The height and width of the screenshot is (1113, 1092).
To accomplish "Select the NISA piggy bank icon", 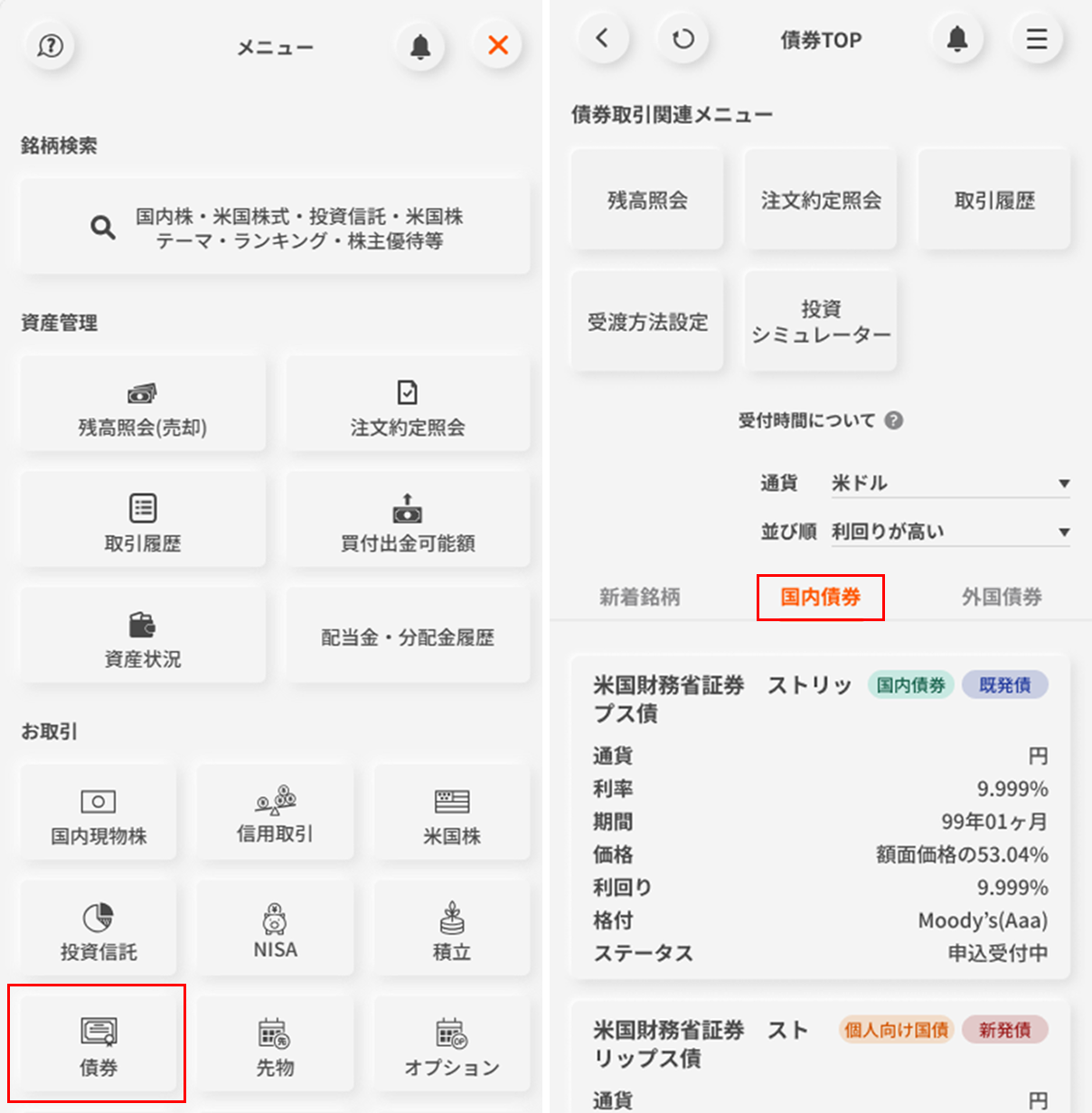I will pyautogui.click(x=275, y=929).
